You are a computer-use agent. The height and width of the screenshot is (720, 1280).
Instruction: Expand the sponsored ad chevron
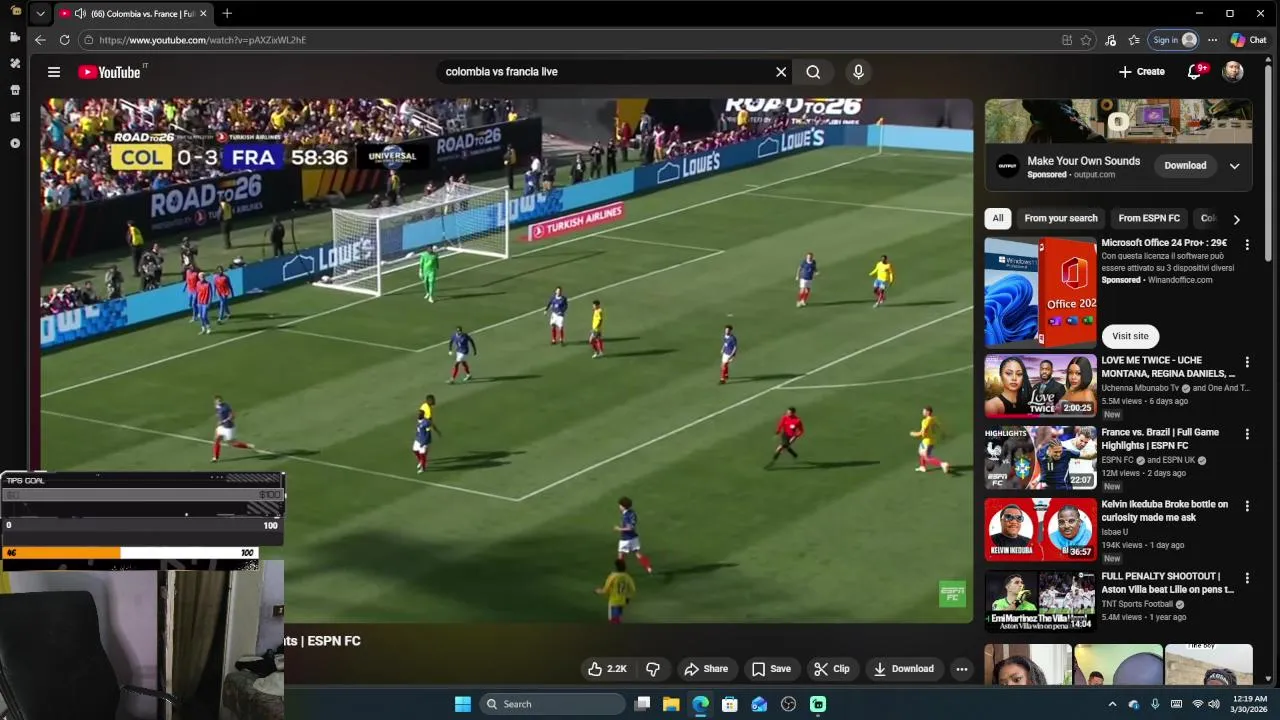[1234, 166]
